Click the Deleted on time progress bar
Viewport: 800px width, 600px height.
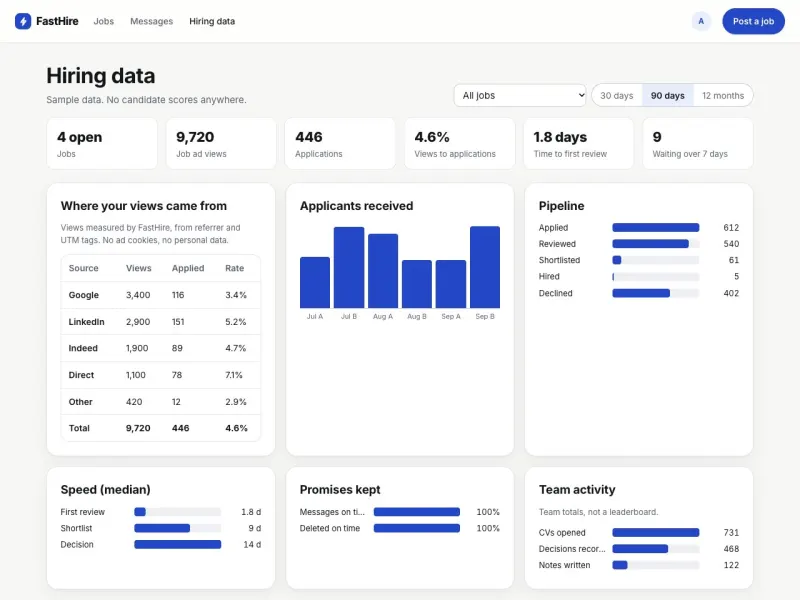click(417, 528)
